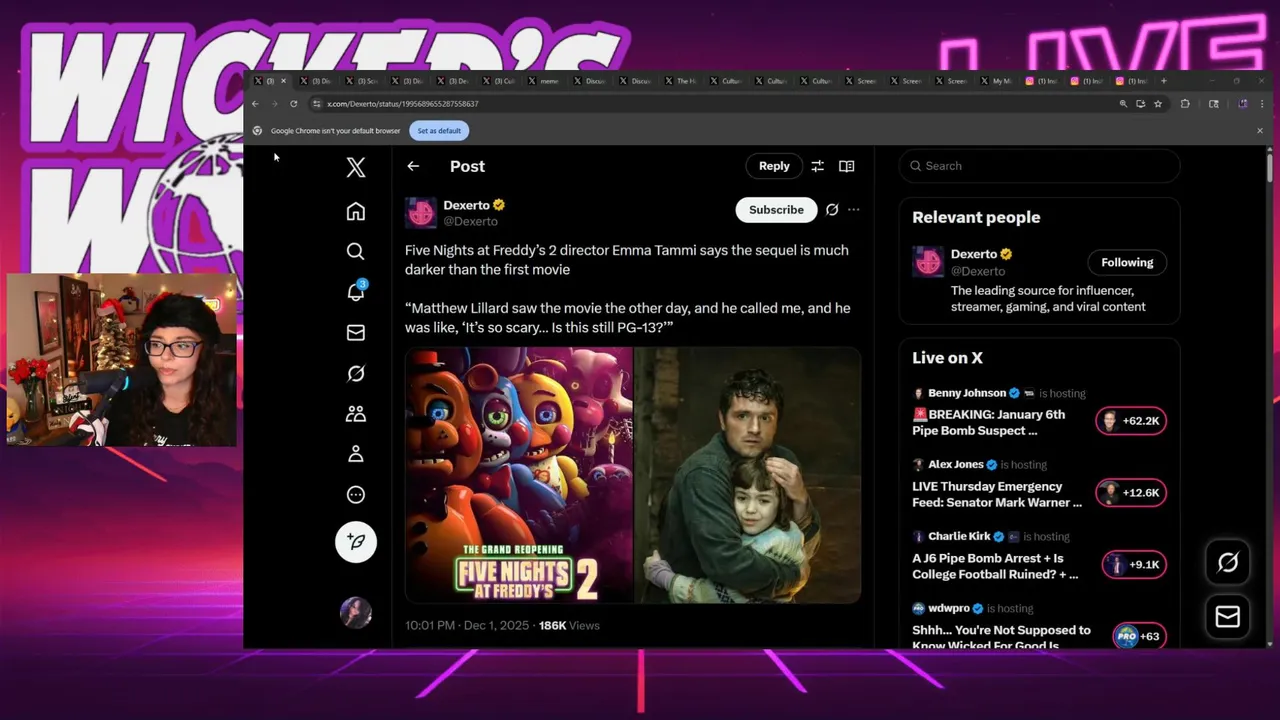The width and height of the screenshot is (1280, 720).
Task: Click the zoom magnifier in the address bar
Action: point(1123,104)
